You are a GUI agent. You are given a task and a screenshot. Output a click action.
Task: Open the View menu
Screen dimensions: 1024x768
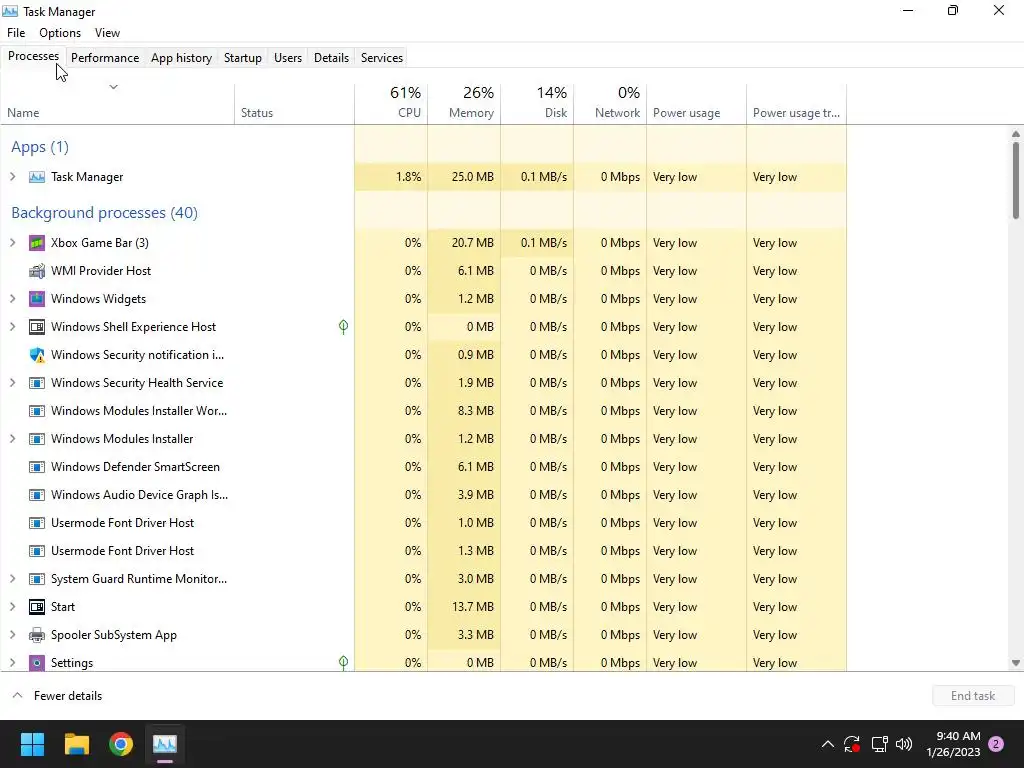[107, 33]
